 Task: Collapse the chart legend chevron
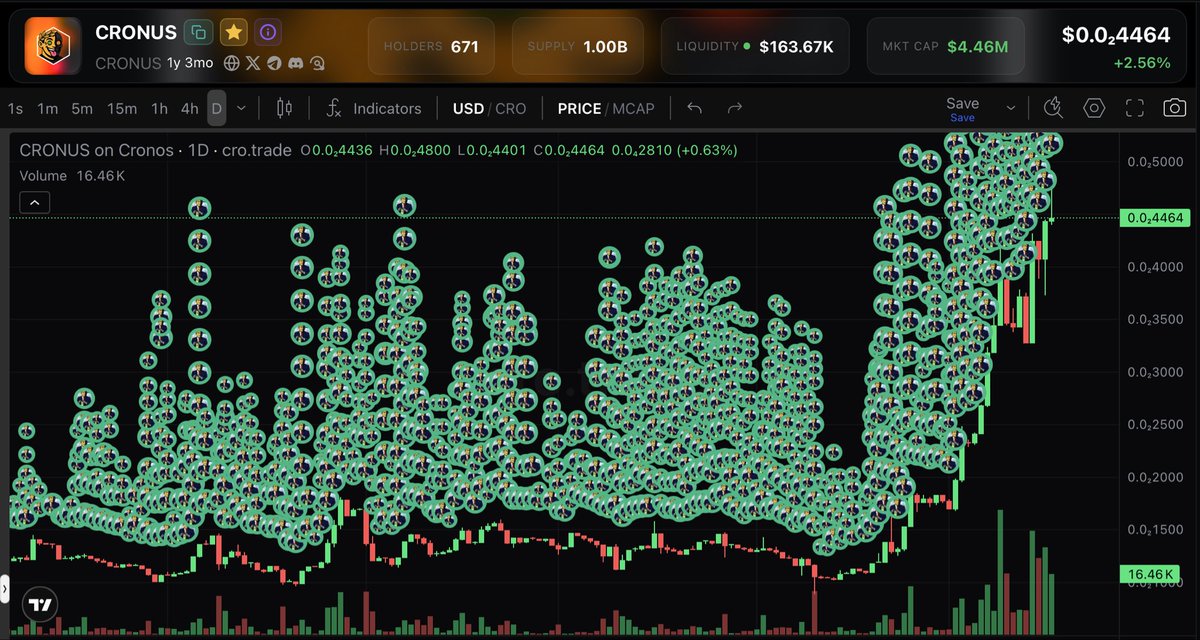34,202
